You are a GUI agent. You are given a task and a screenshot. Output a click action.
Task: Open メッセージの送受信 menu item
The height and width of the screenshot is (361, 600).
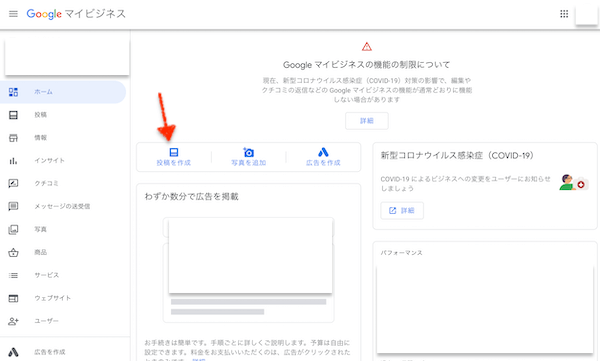tap(63, 206)
